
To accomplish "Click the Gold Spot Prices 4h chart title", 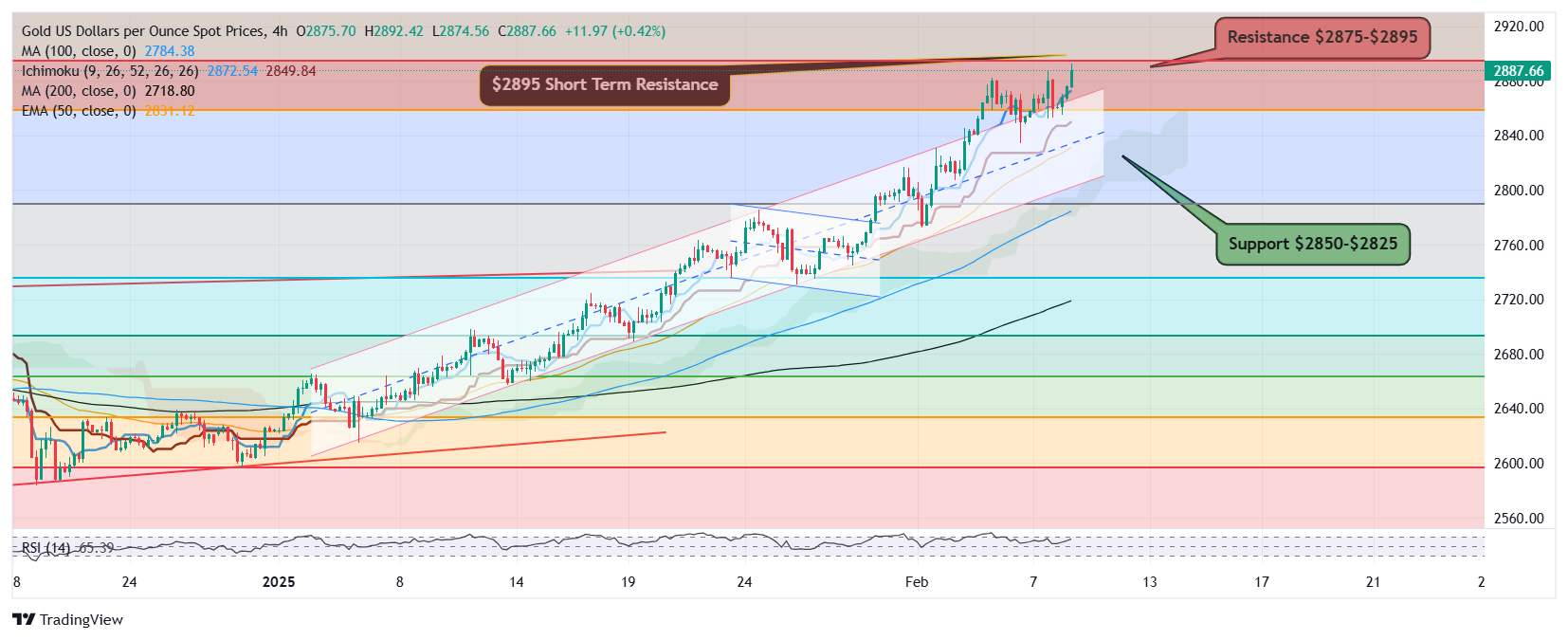I will point(154,31).
